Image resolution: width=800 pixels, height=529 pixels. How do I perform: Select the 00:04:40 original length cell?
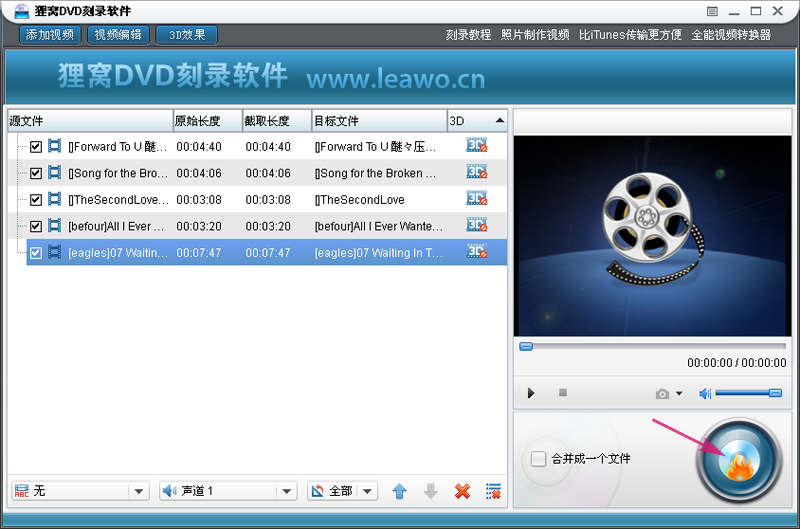pyautogui.click(x=199, y=147)
